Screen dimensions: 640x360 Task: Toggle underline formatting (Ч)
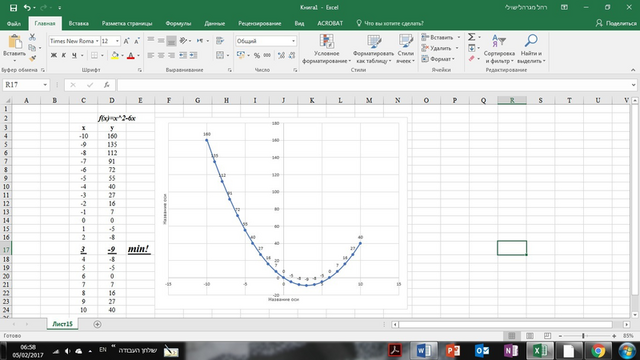(x=74, y=55)
